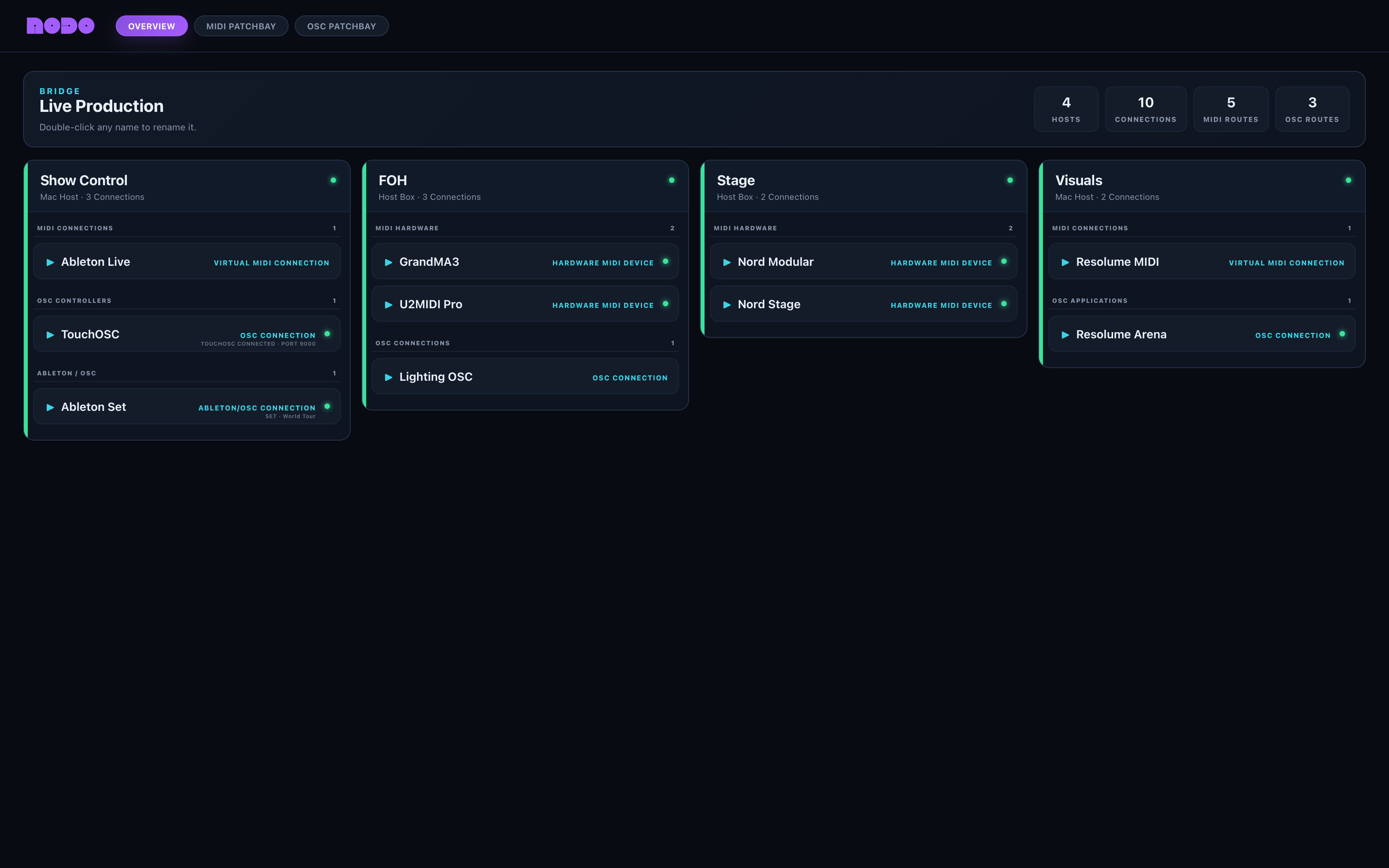Expand the Nord Modular device arrow
Screen dimensions: 1389x868
(x=727, y=262)
